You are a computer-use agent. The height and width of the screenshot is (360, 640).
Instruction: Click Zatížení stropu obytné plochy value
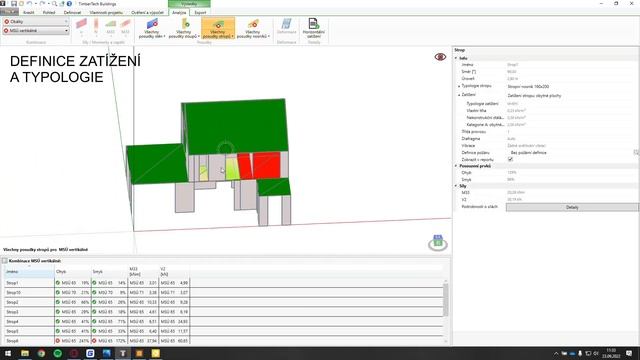coord(534,96)
